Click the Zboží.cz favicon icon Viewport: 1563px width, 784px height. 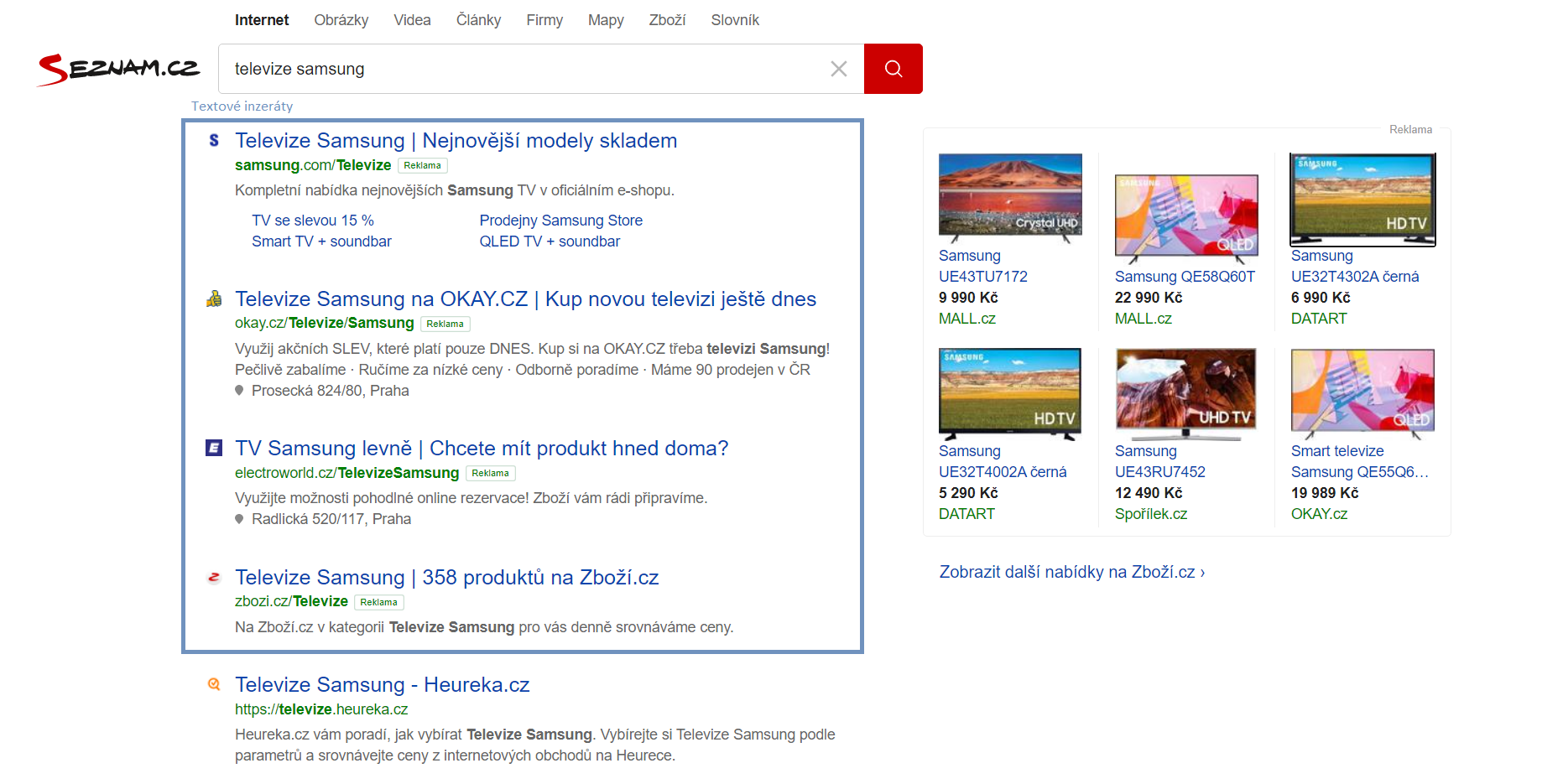(214, 577)
